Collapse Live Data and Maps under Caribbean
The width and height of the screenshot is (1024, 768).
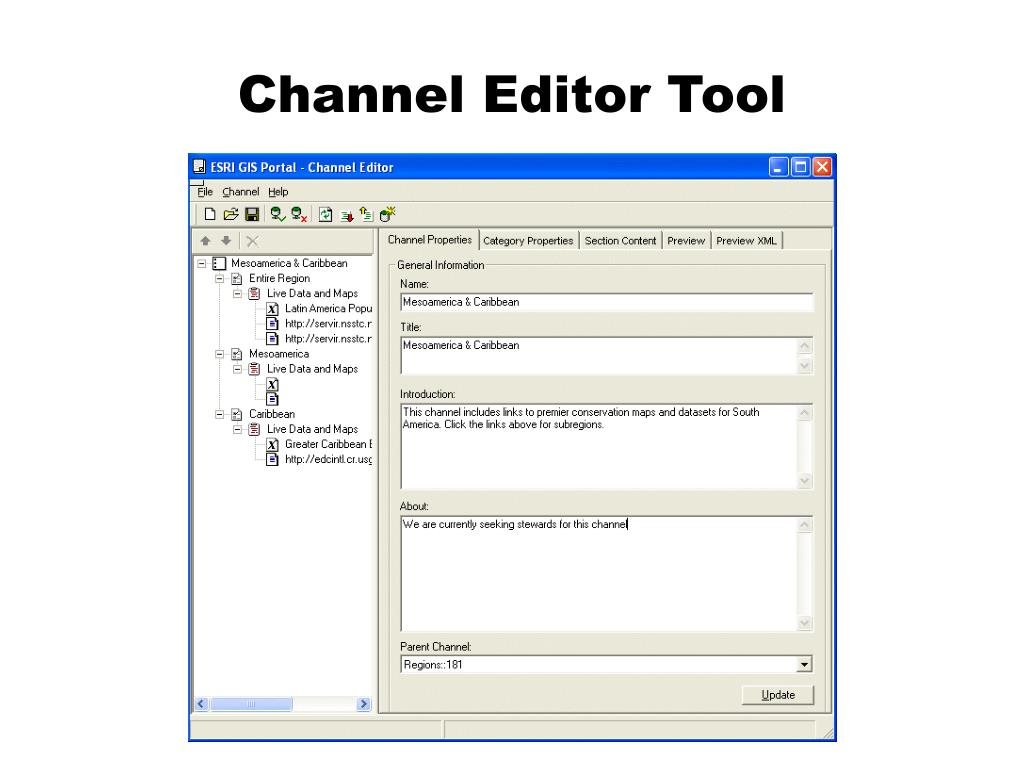click(238, 429)
